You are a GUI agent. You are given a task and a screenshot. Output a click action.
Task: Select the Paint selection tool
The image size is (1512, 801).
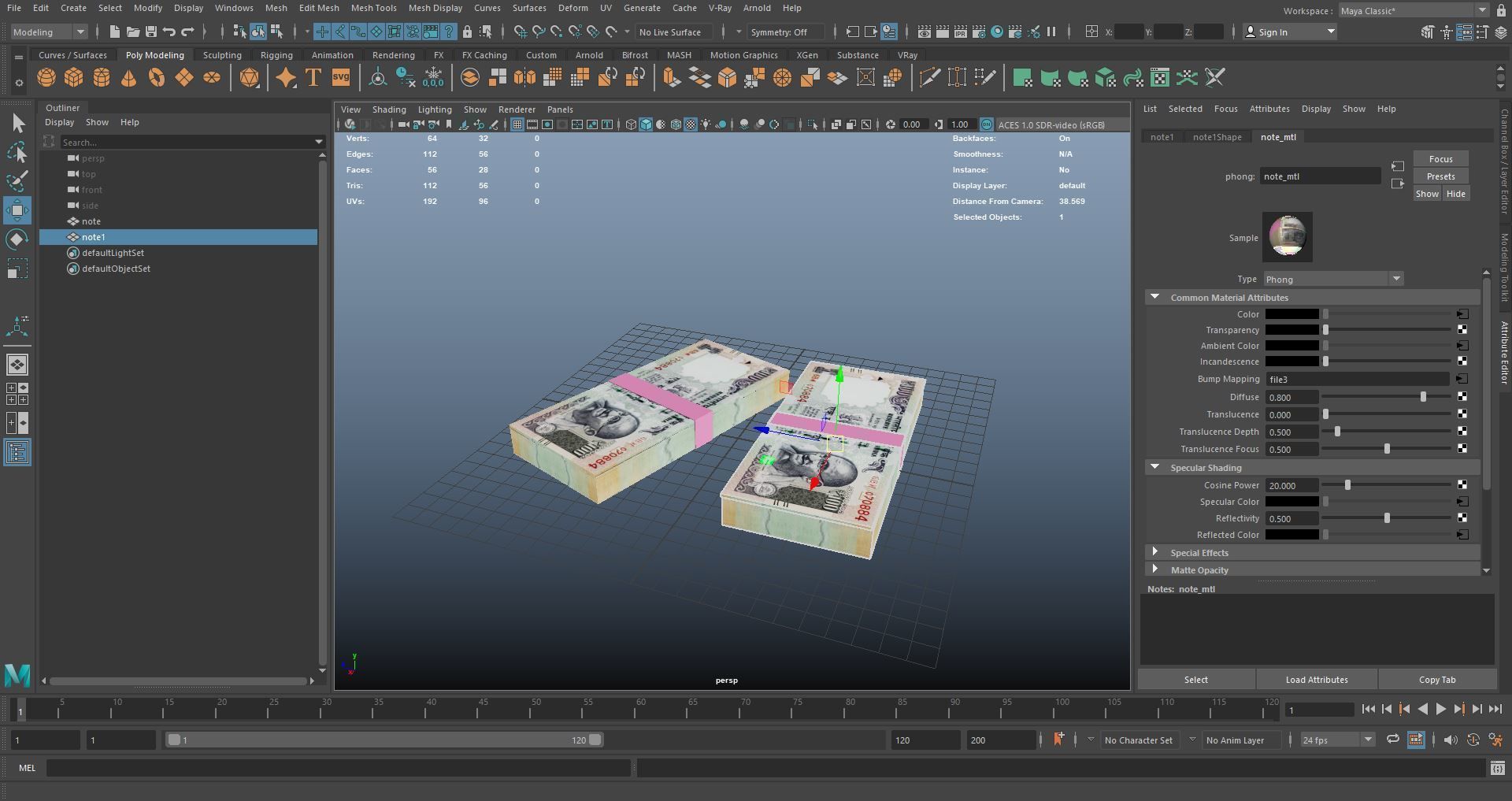[x=17, y=182]
